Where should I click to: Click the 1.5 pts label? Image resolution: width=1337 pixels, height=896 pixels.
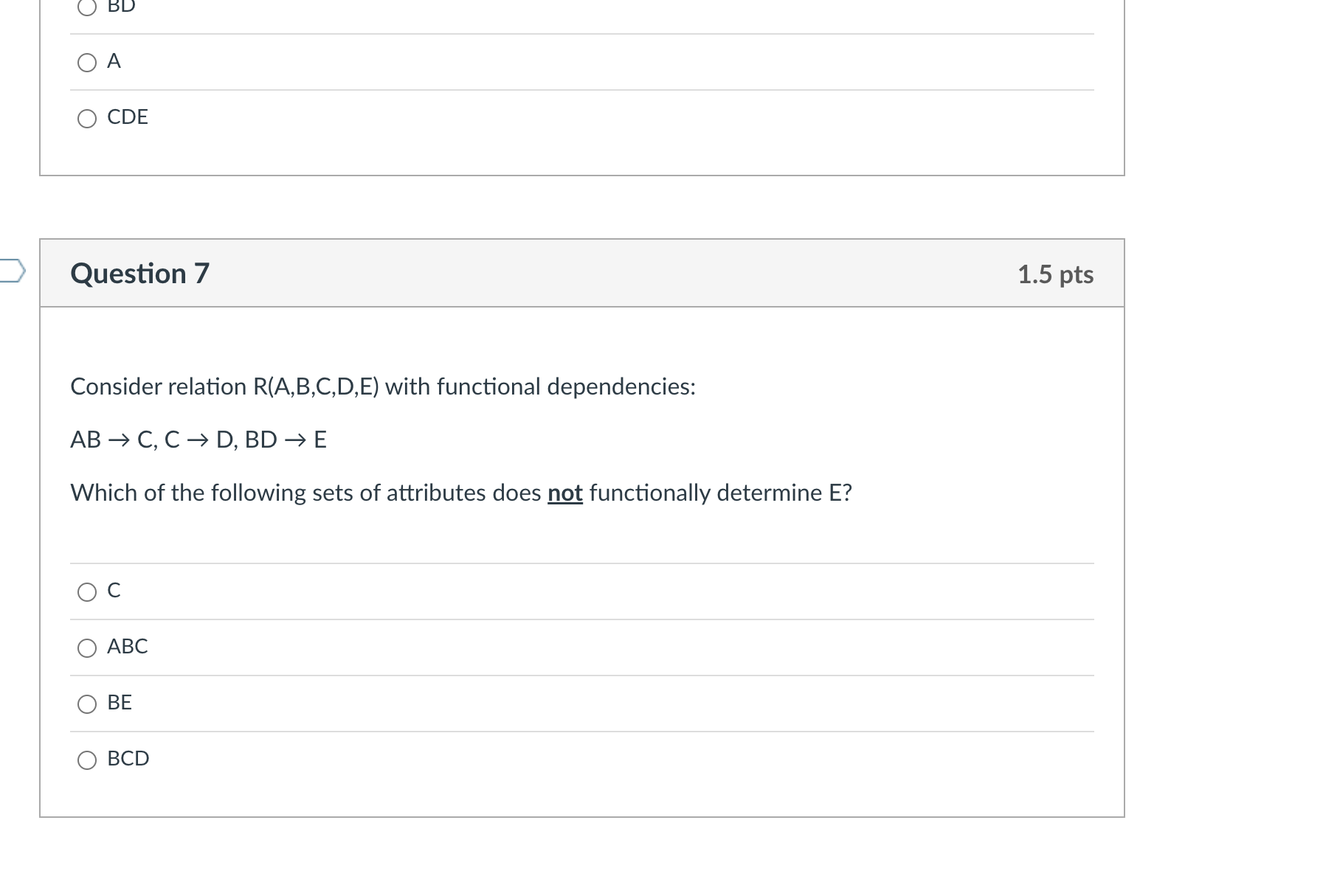(1056, 274)
